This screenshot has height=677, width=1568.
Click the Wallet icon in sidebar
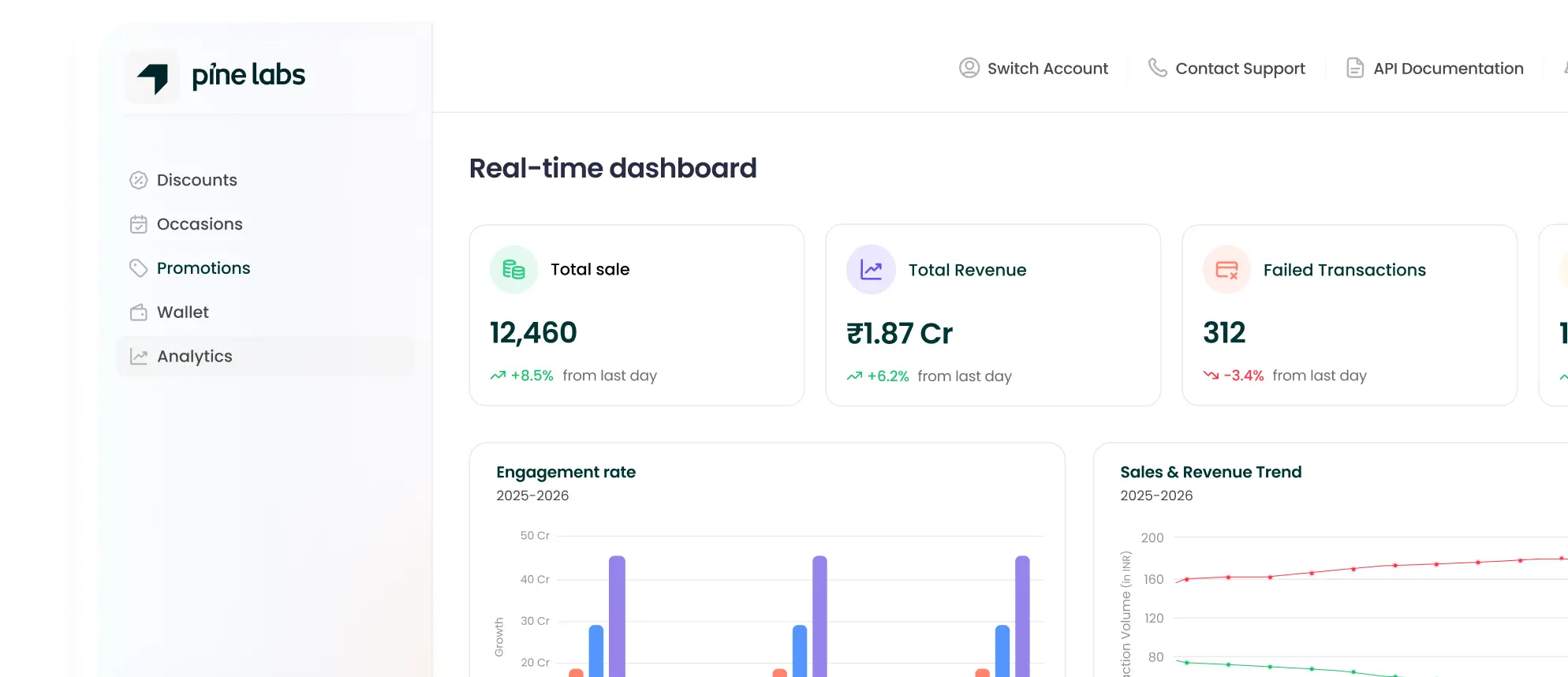pos(139,312)
